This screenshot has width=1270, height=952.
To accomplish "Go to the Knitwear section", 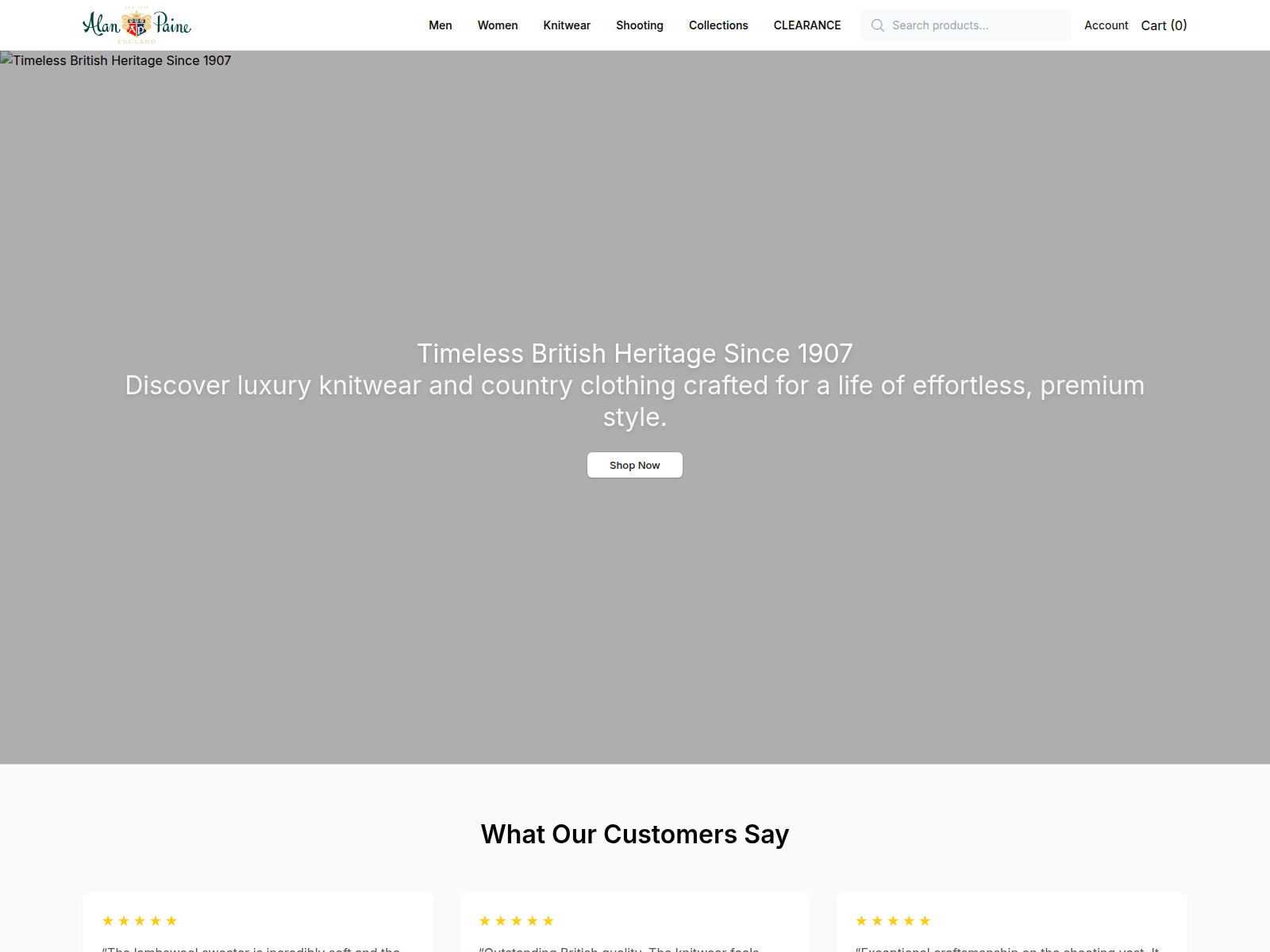I will coord(567,25).
